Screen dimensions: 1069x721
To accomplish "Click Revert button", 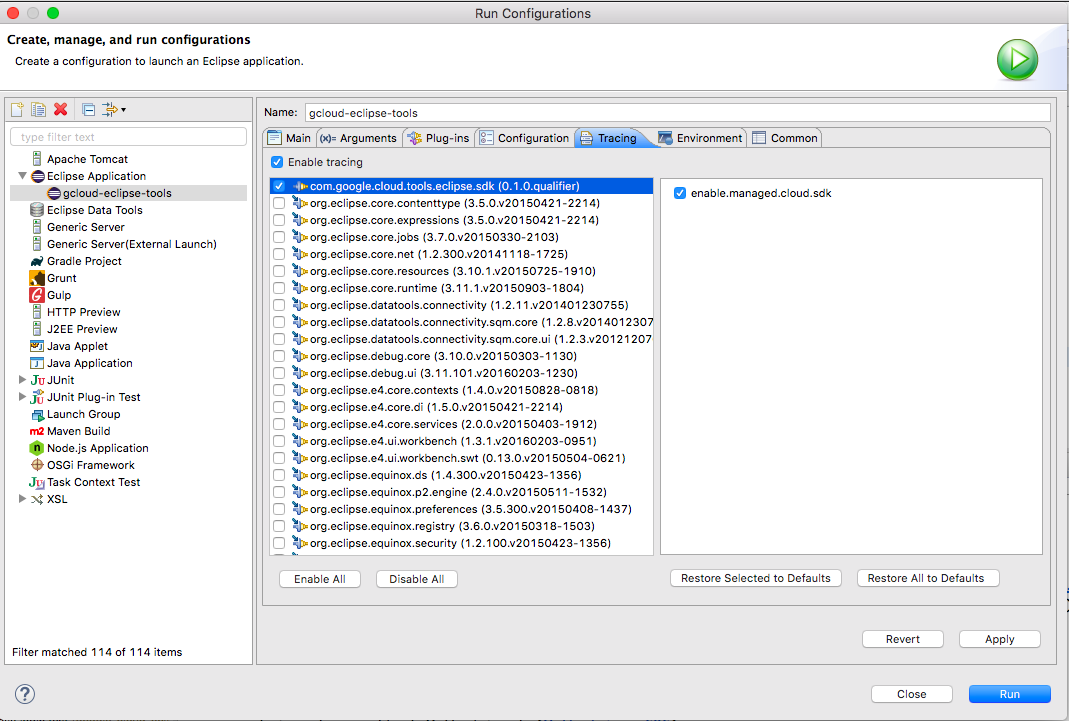I will click(x=903, y=639).
